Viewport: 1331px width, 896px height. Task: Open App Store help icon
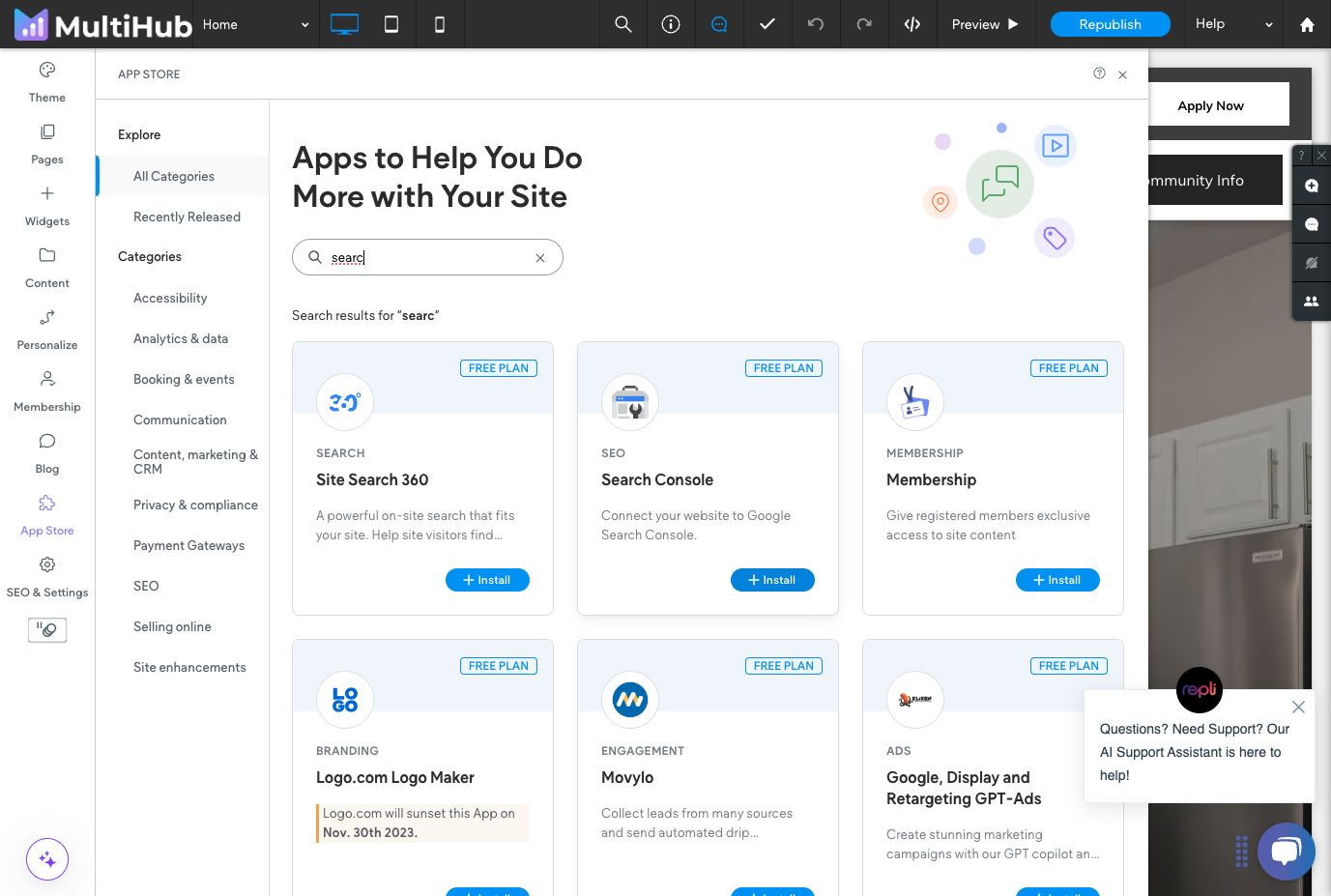tap(1099, 73)
